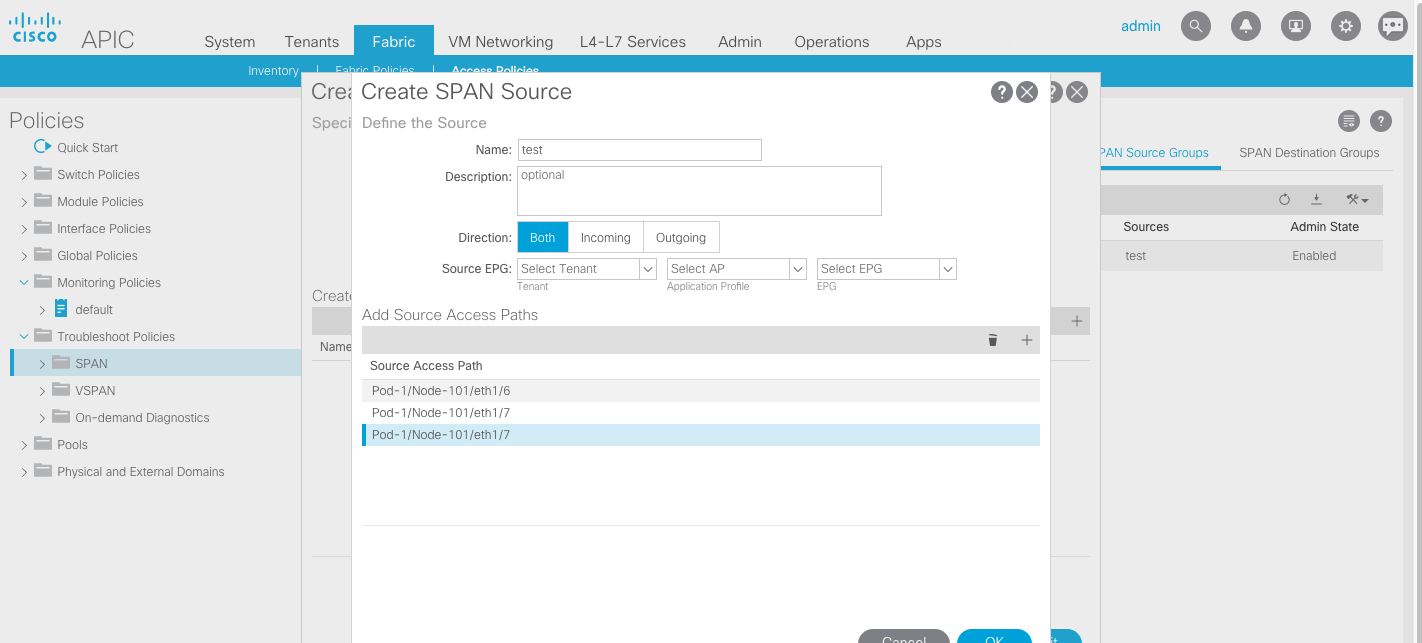Click the plus icon to add a source access path
This screenshot has width=1422, height=643.
pos(1026,340)
